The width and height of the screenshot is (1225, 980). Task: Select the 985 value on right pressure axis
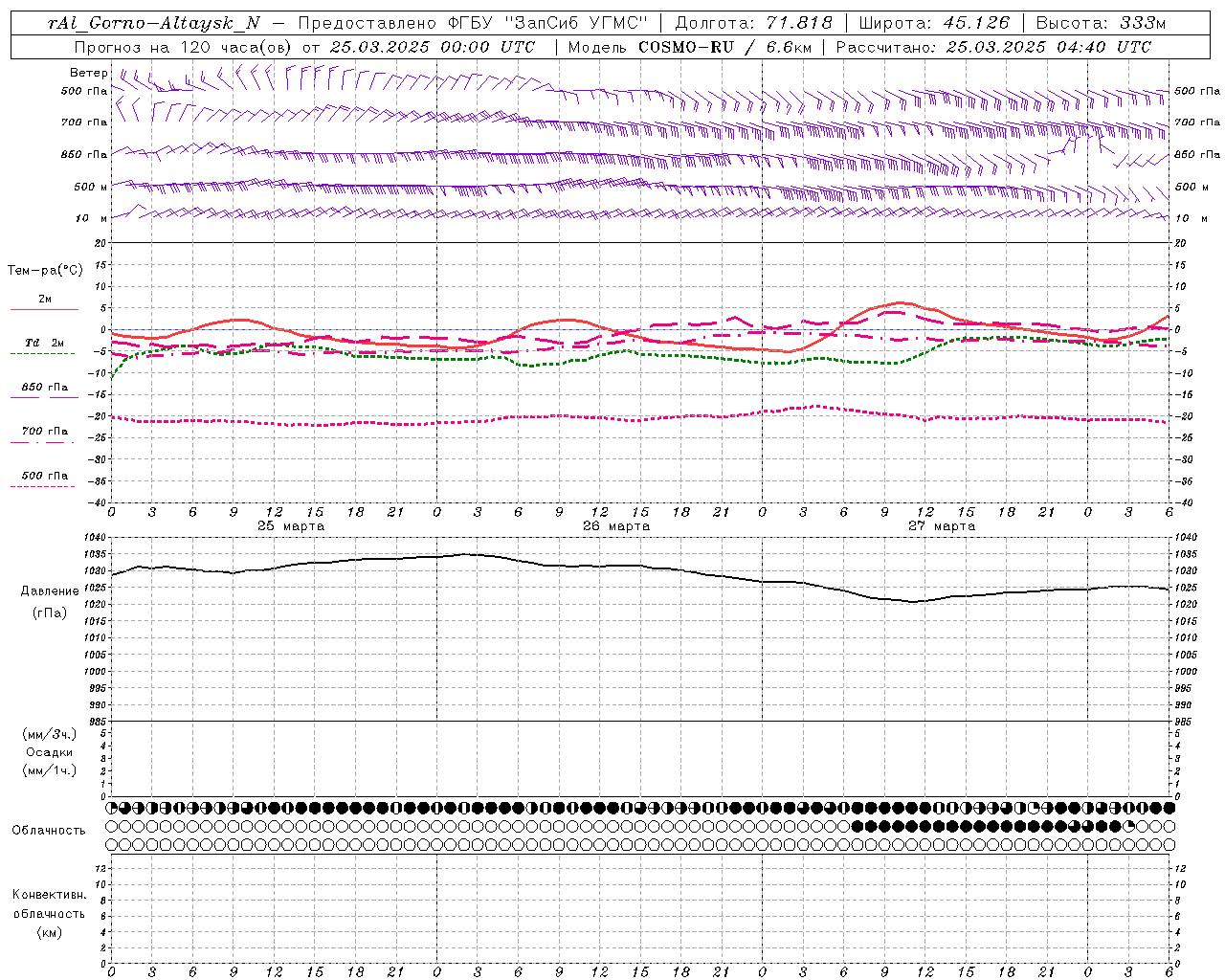coord(1185,722)
